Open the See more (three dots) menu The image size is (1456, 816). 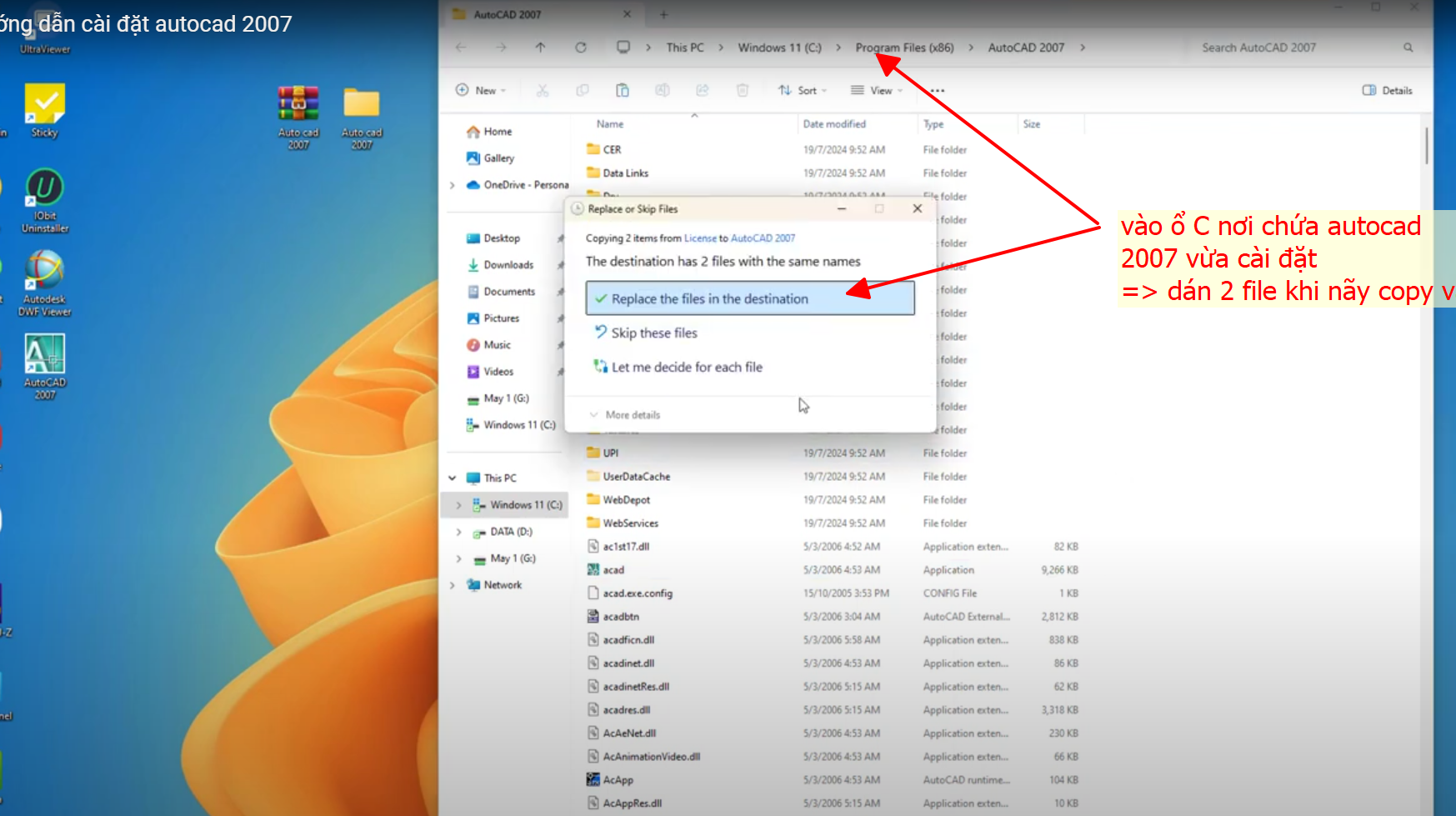(x=938, y=91)
